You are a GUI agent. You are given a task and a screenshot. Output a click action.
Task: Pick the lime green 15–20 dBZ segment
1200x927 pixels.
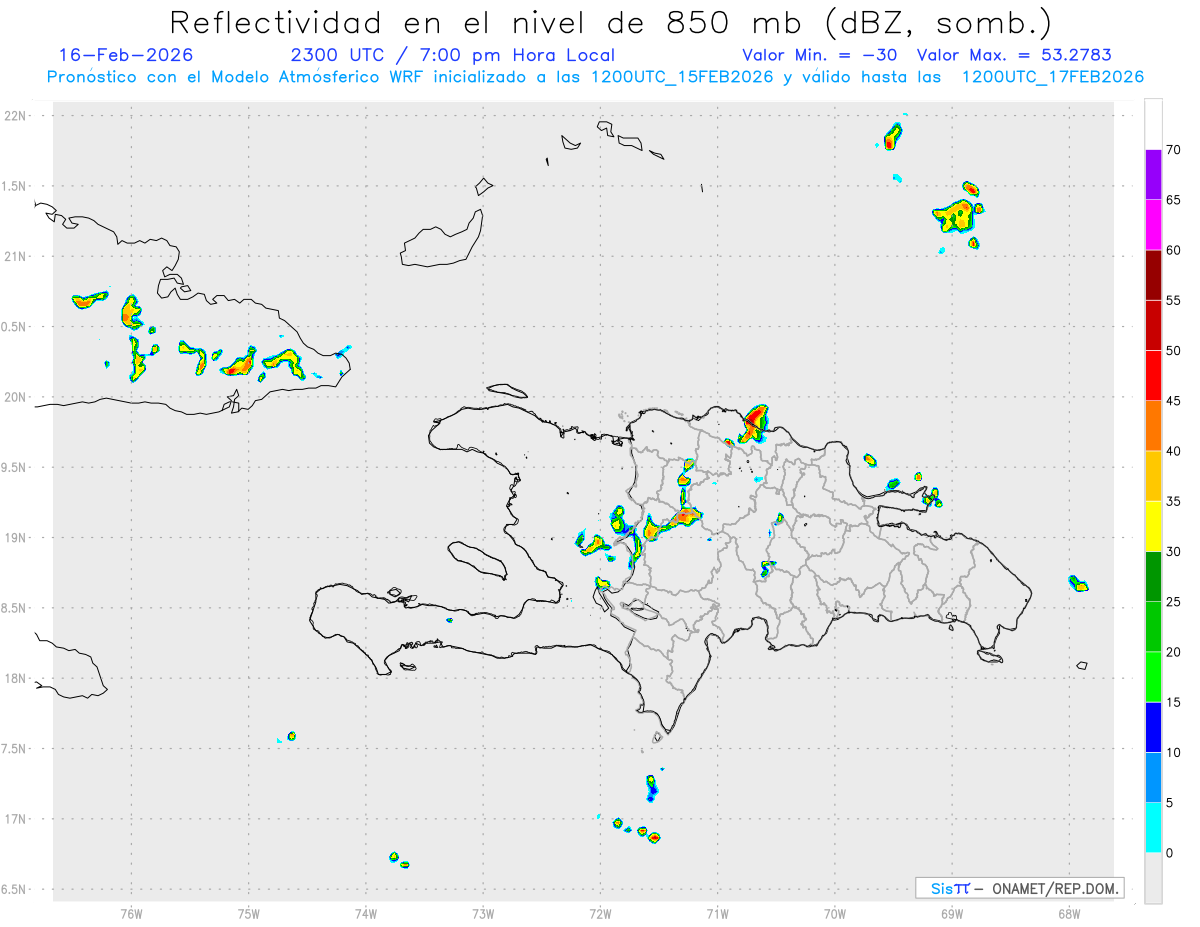coord(1153,677)
